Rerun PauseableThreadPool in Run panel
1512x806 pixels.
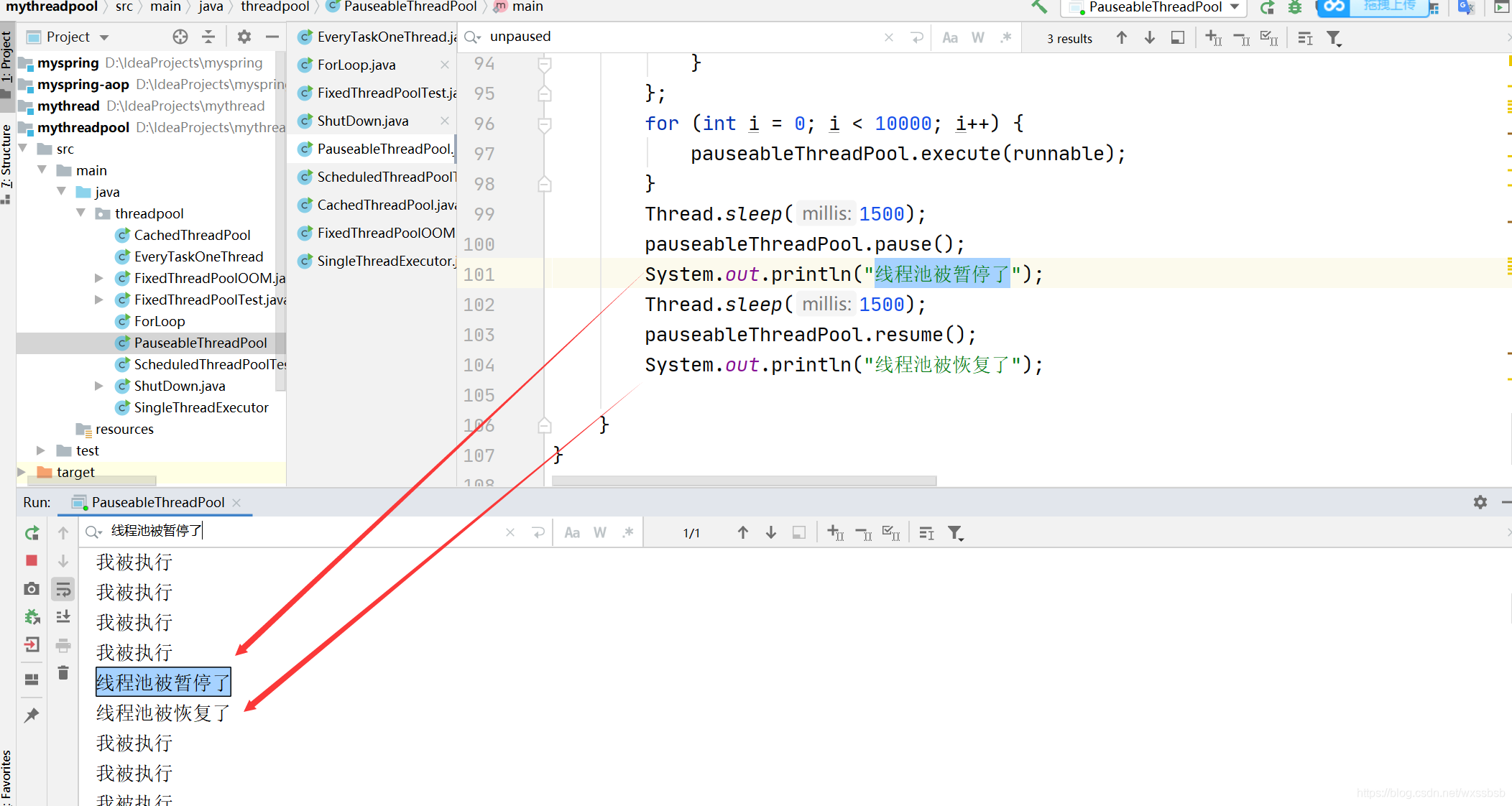[32, 533]
